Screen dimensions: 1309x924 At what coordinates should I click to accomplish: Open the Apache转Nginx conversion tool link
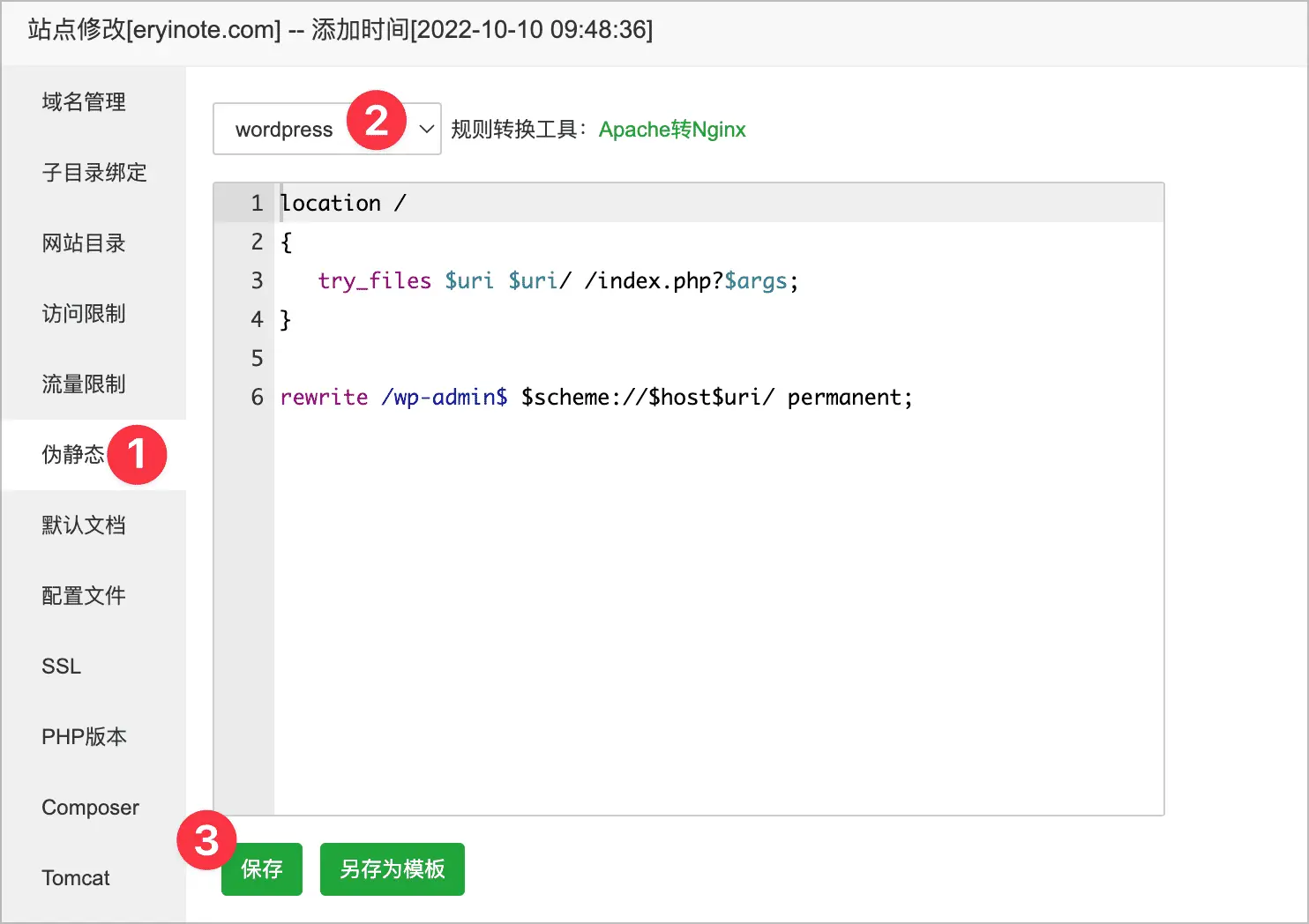coord(672,130)
